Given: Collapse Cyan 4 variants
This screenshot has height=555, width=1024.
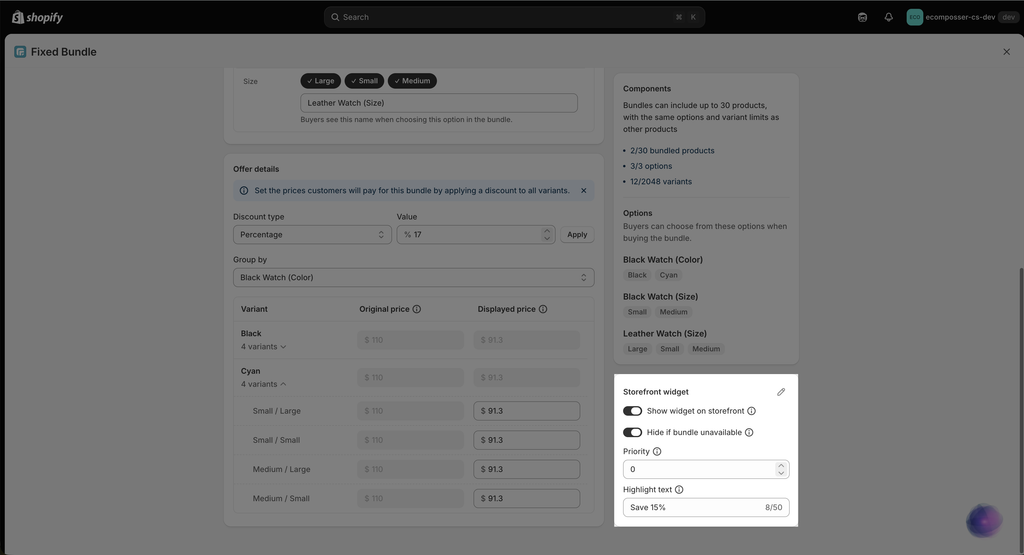Looking at the screenshot, I should [x=263, y=384].
